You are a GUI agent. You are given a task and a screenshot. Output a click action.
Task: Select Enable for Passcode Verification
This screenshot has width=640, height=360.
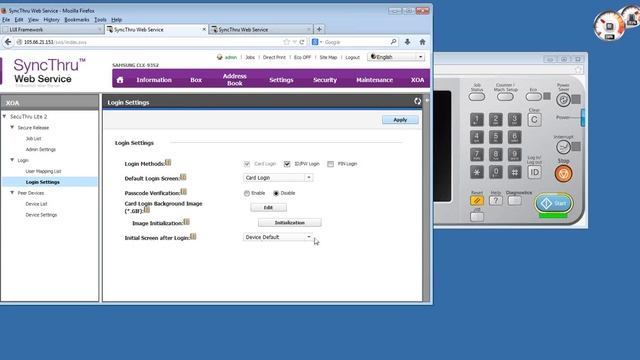pos(247,193)
